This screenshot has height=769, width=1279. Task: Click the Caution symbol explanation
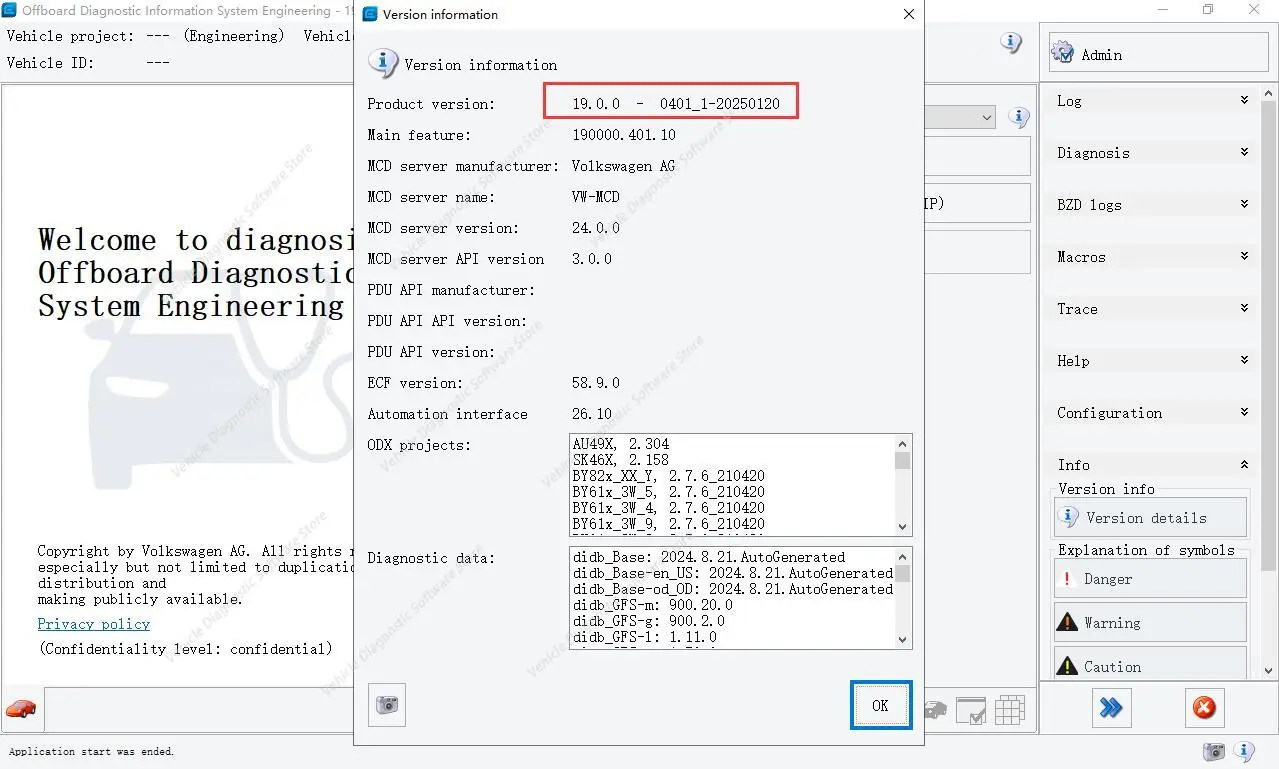tap(1150, 663)
